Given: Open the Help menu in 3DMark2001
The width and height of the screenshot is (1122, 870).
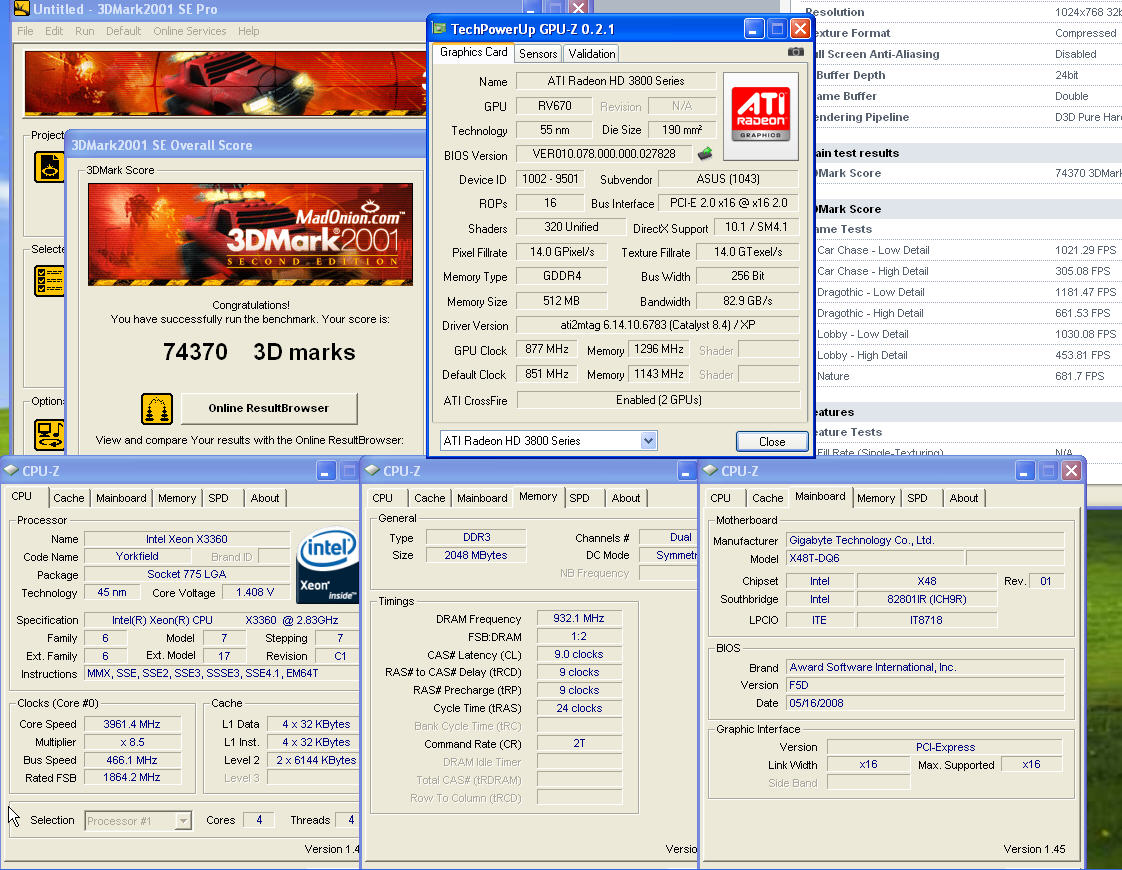Looking at the screenshot, I should tap(249, 31).
